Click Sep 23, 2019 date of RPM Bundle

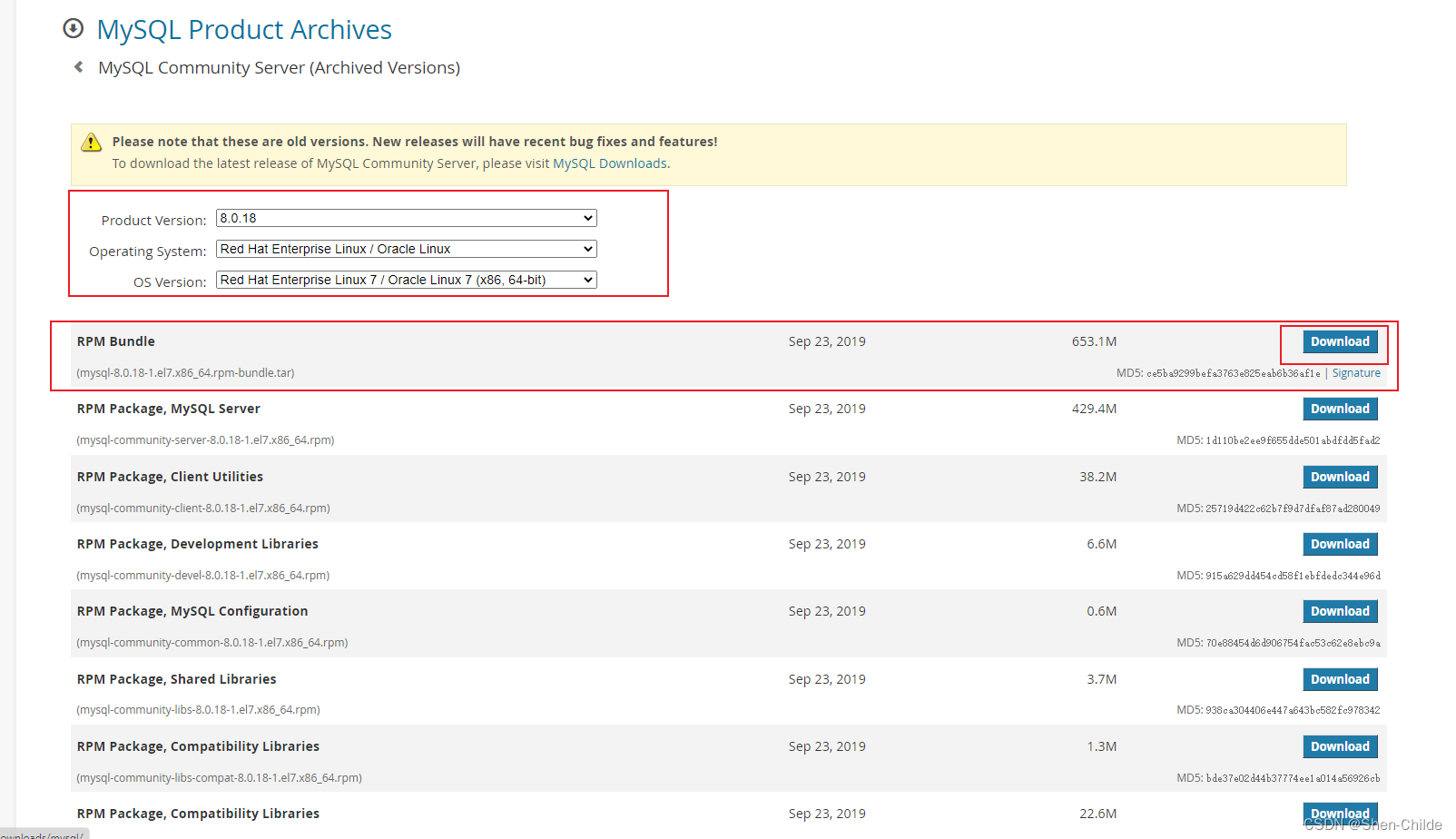(827, 341)
